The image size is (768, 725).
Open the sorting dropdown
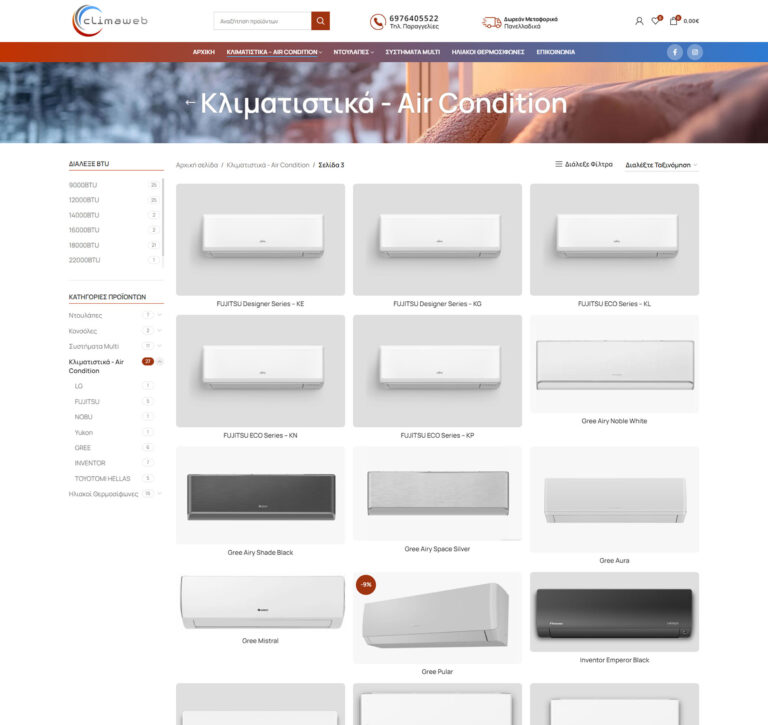(661, 165)
